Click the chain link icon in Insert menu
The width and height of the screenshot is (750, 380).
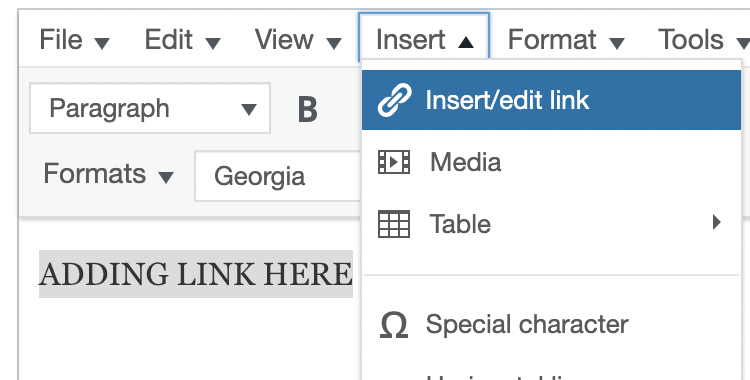[x=394, y=100]
